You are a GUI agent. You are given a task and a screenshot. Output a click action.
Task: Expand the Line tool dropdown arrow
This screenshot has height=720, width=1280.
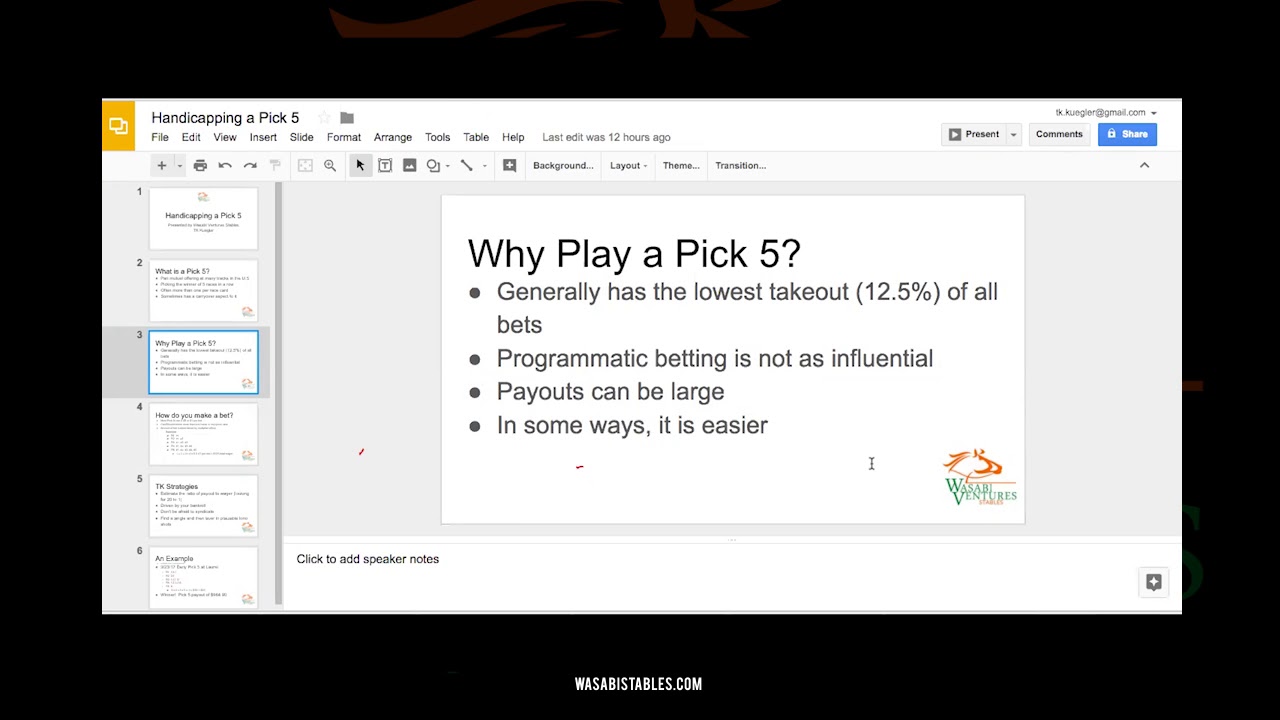484,166
